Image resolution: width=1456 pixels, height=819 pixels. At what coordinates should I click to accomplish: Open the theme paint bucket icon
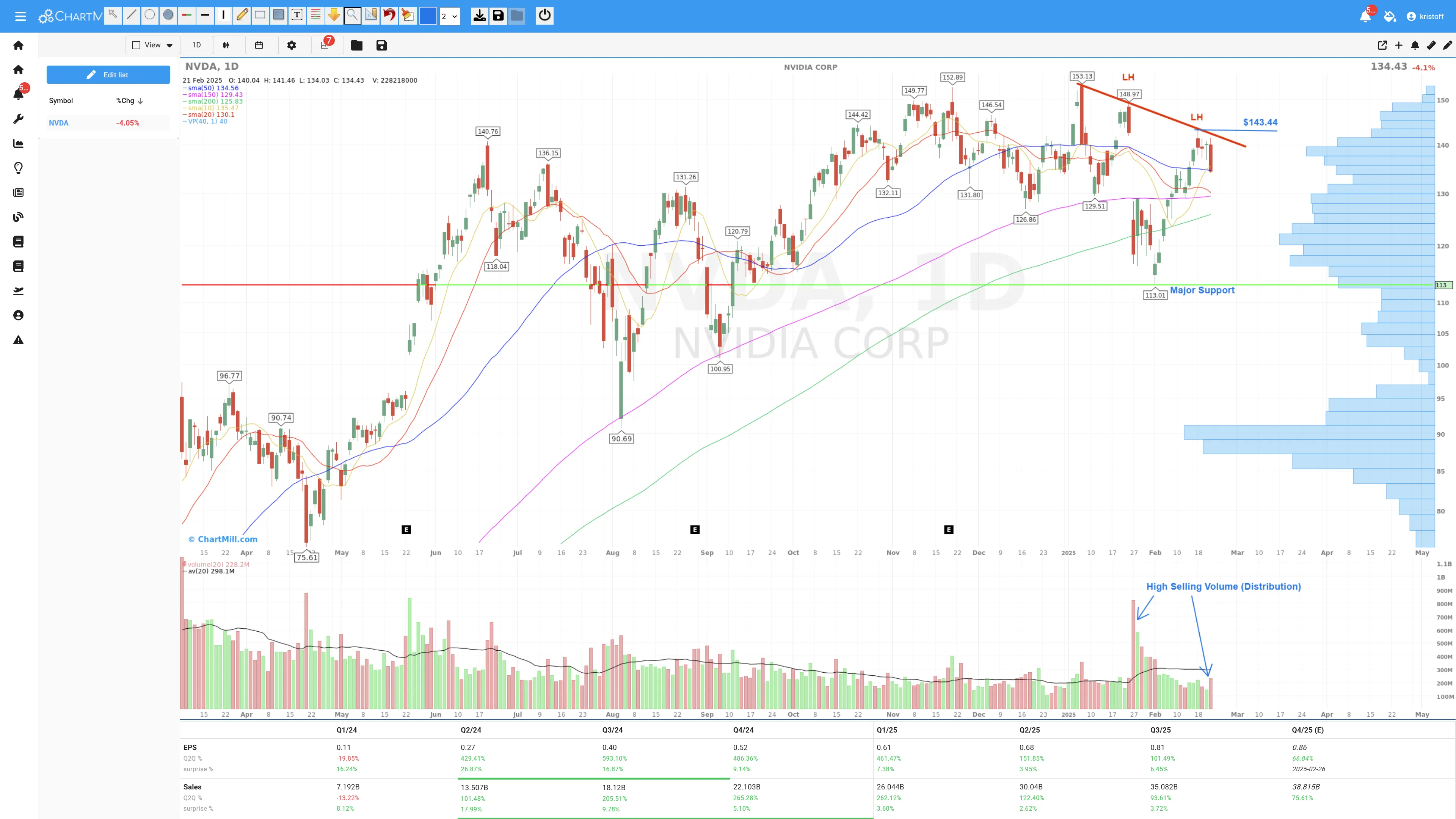1390,16
